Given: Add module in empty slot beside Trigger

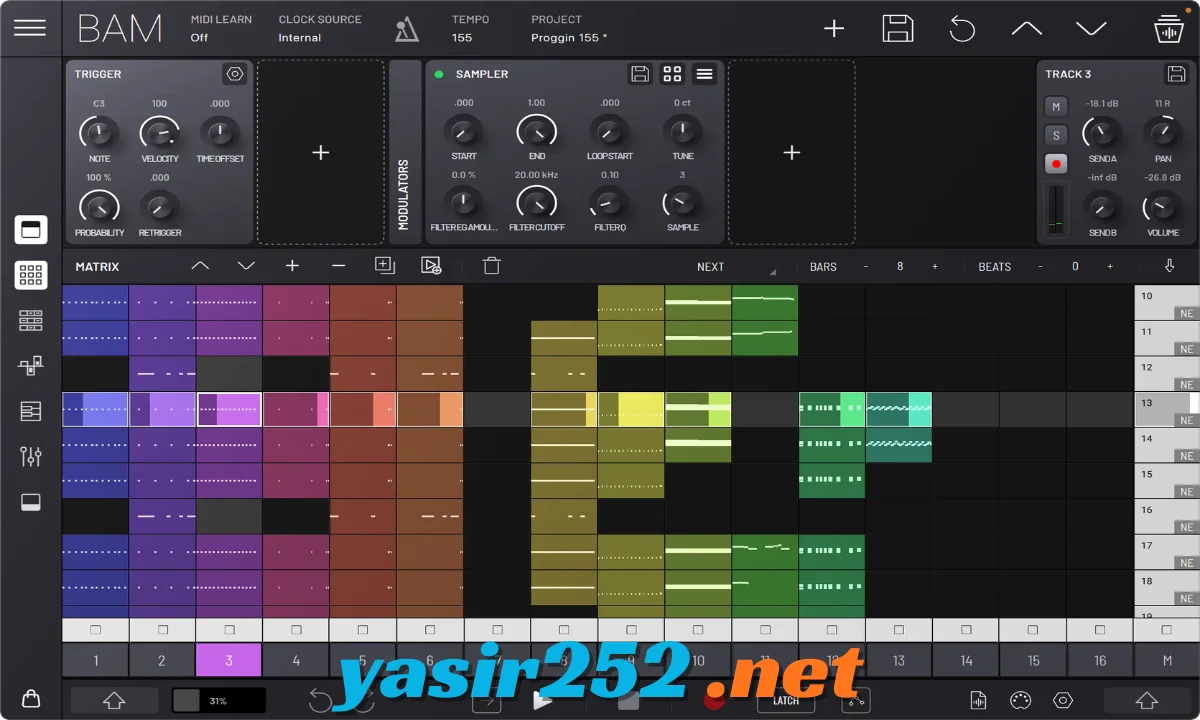Looking at the screenshot, I should tap(321, 152).
